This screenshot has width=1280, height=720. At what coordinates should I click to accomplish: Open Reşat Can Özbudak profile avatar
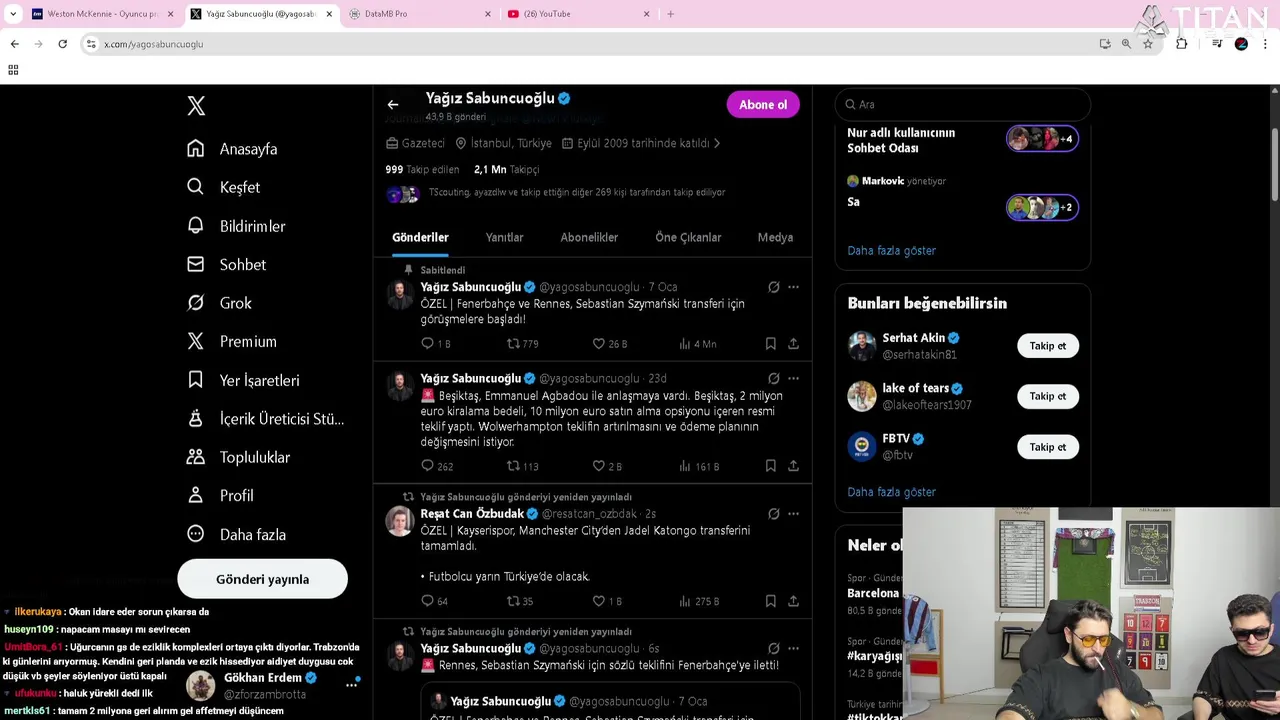coord(400,522)
